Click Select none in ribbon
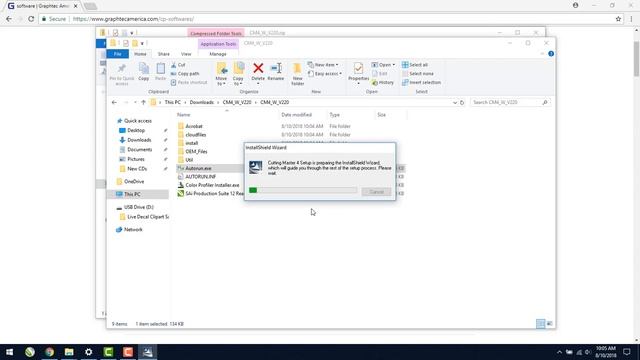Screen dimensions: 640x360 click(x=418, y=73)
